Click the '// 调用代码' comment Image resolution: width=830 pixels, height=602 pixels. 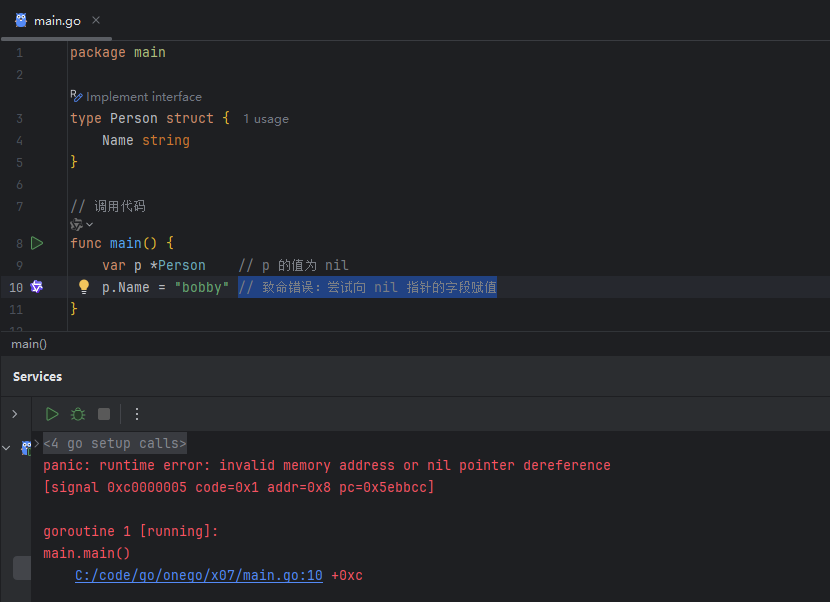coord(108,206)
